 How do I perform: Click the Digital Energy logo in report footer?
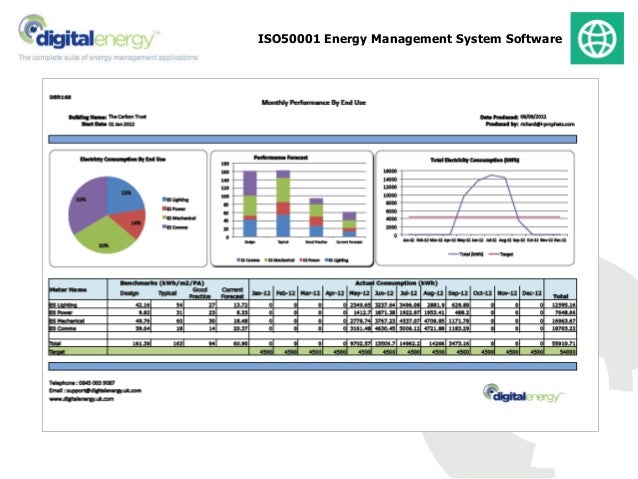tap(523, 393)
